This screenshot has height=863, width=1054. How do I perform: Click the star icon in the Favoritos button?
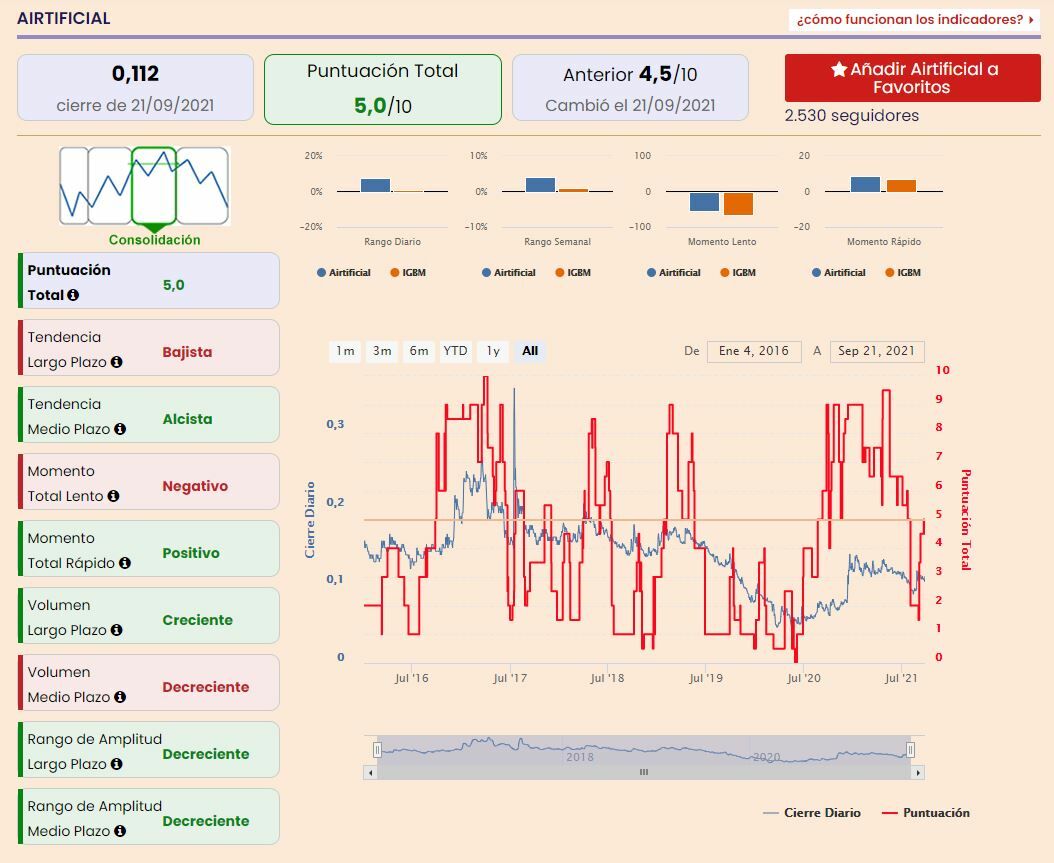(x=838, y=69)
